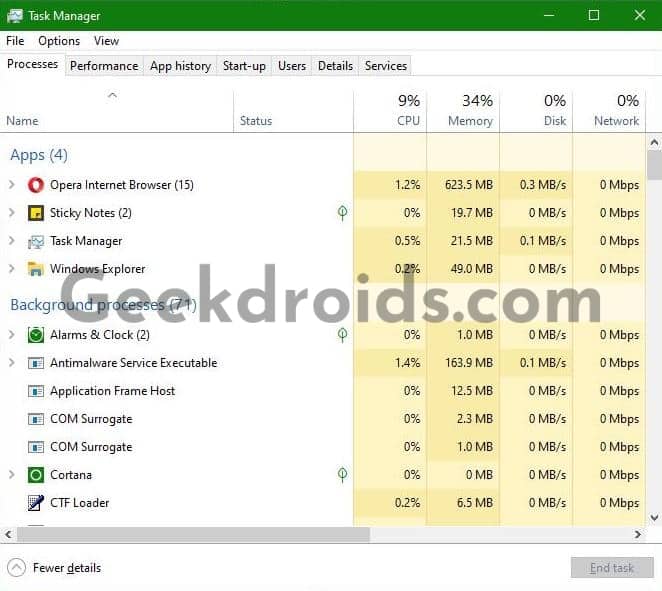This screenshot has height=591, width=662.
Task: Click the Task Manager process row icon
Action: coord(36,241)
